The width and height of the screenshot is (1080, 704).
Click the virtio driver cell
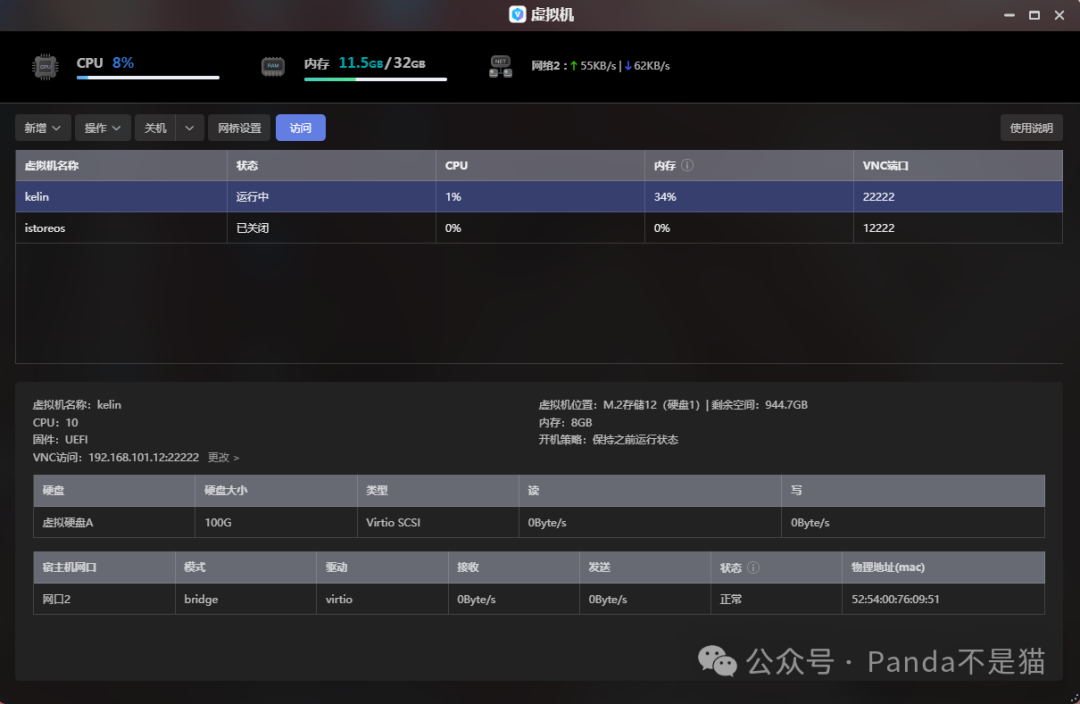382,599
